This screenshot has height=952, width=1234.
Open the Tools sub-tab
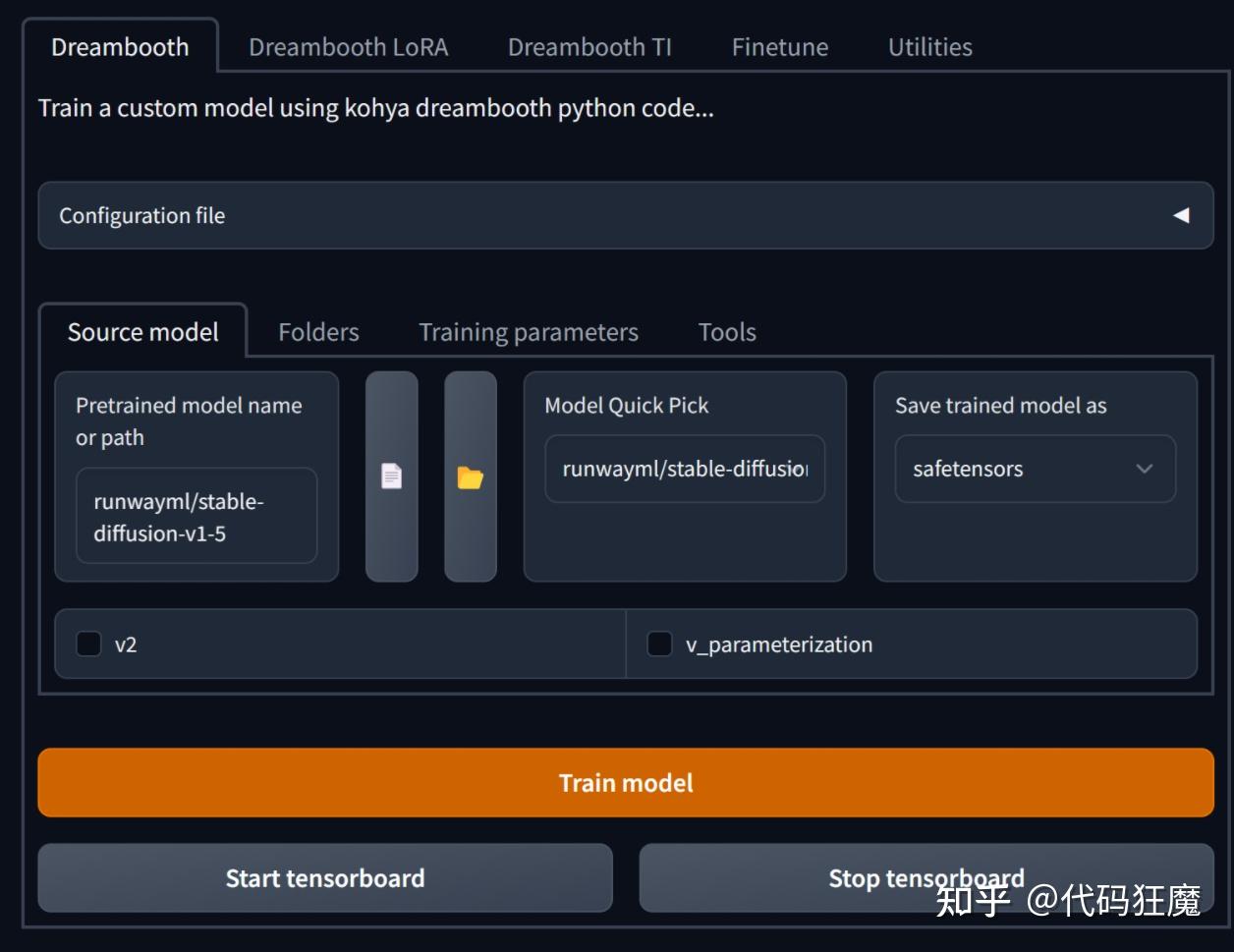click(727, 332)
